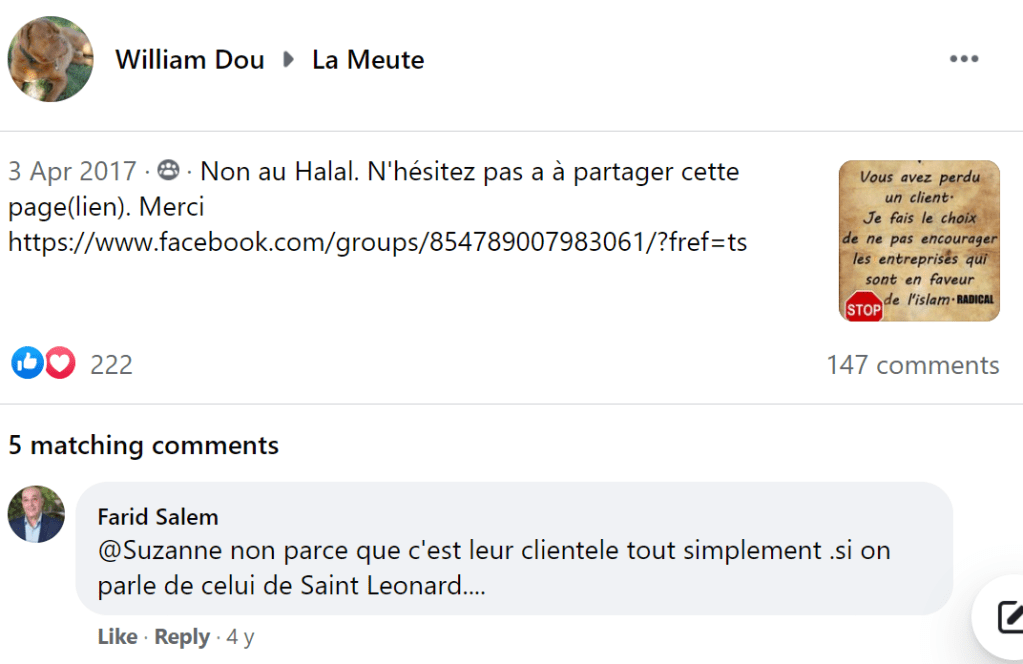Expand the 147 comments list
The image size is (1023, 664).
coord(912,365)
